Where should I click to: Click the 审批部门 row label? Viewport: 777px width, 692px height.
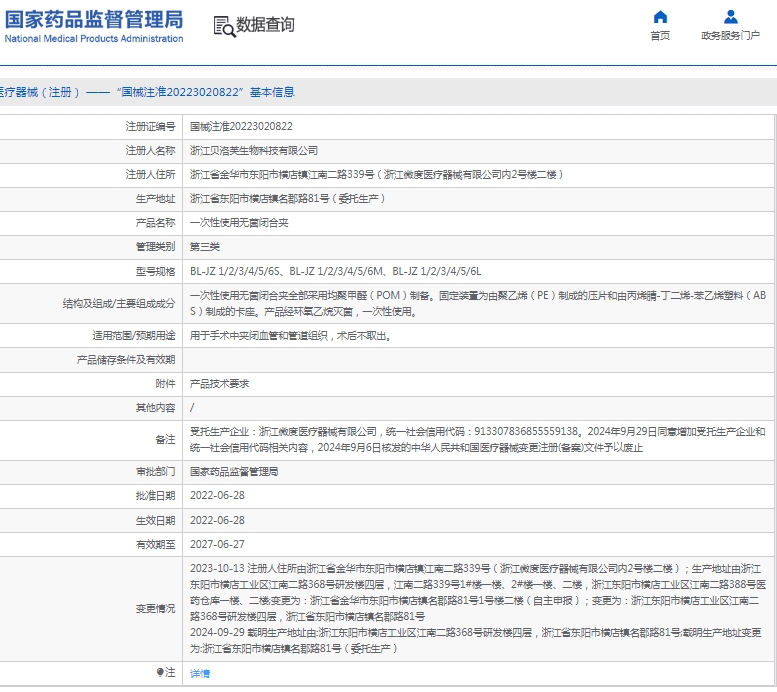coord(155,471)
